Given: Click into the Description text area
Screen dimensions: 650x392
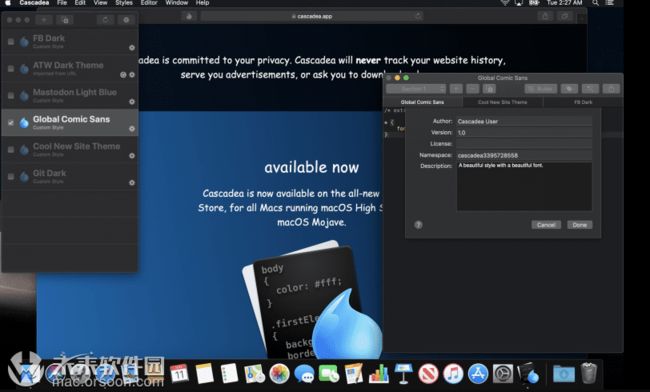Looking at the screenshot, I should coord(524,186).
